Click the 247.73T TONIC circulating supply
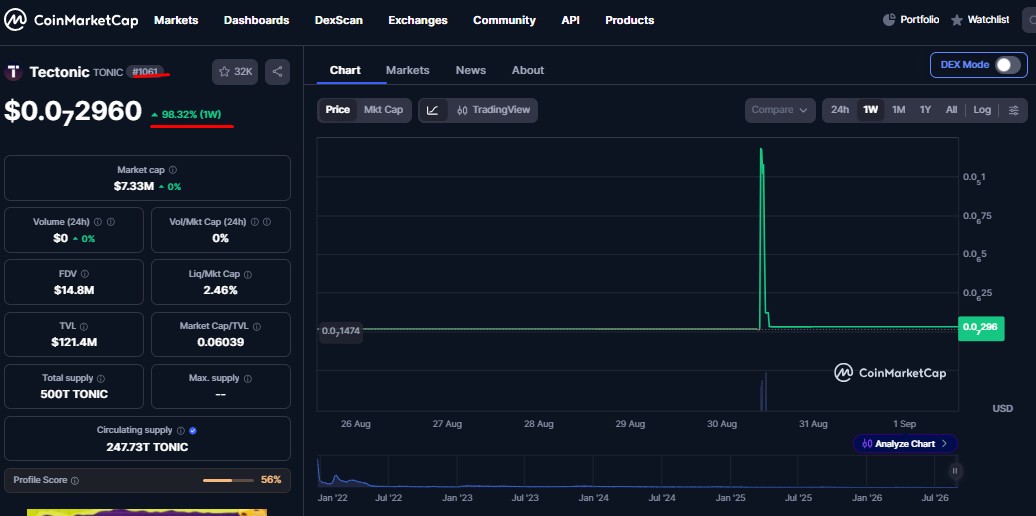Screen dimensions: 1036x516 (147, 447)
